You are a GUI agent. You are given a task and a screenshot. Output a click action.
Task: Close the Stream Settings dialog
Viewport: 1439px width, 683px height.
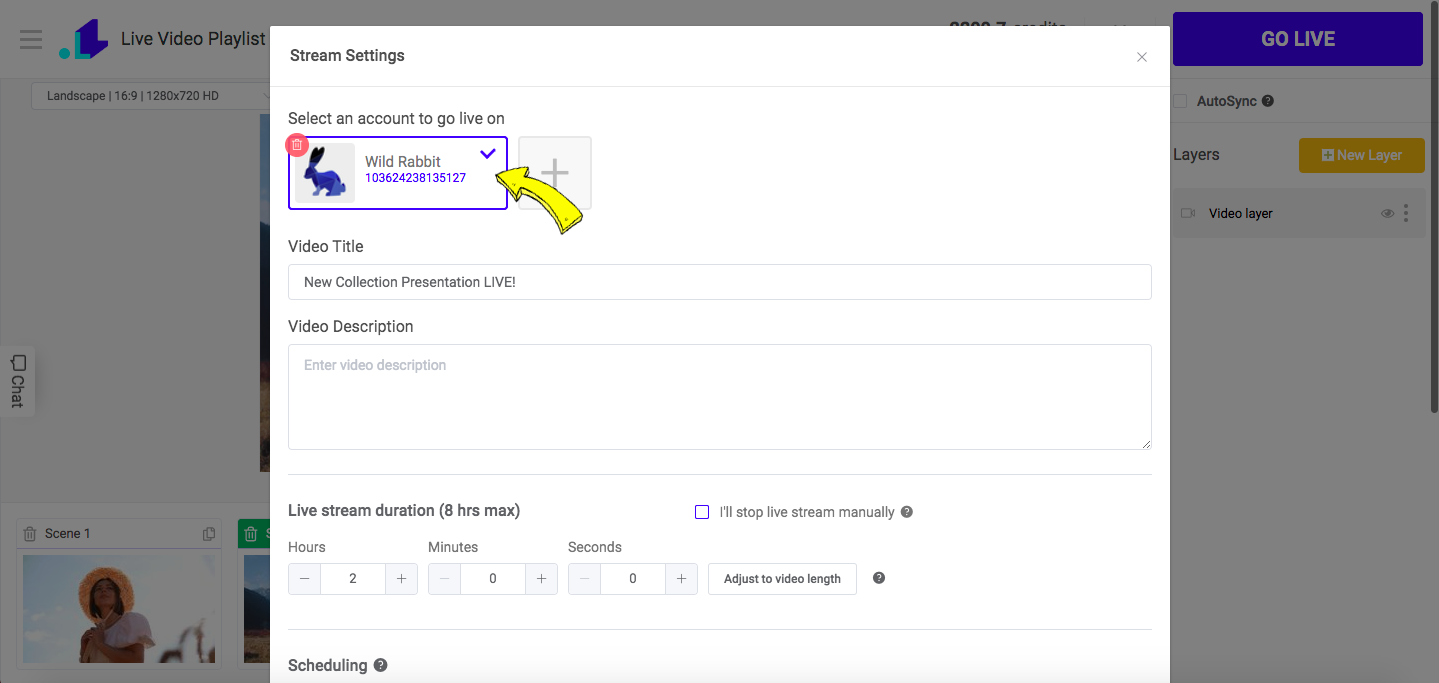click(1142, 57)
